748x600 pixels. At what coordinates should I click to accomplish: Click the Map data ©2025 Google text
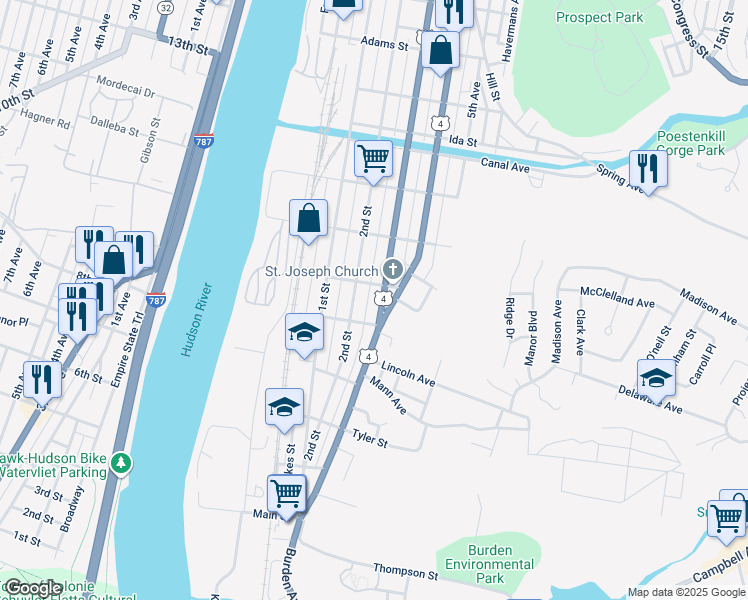(686, 593)
